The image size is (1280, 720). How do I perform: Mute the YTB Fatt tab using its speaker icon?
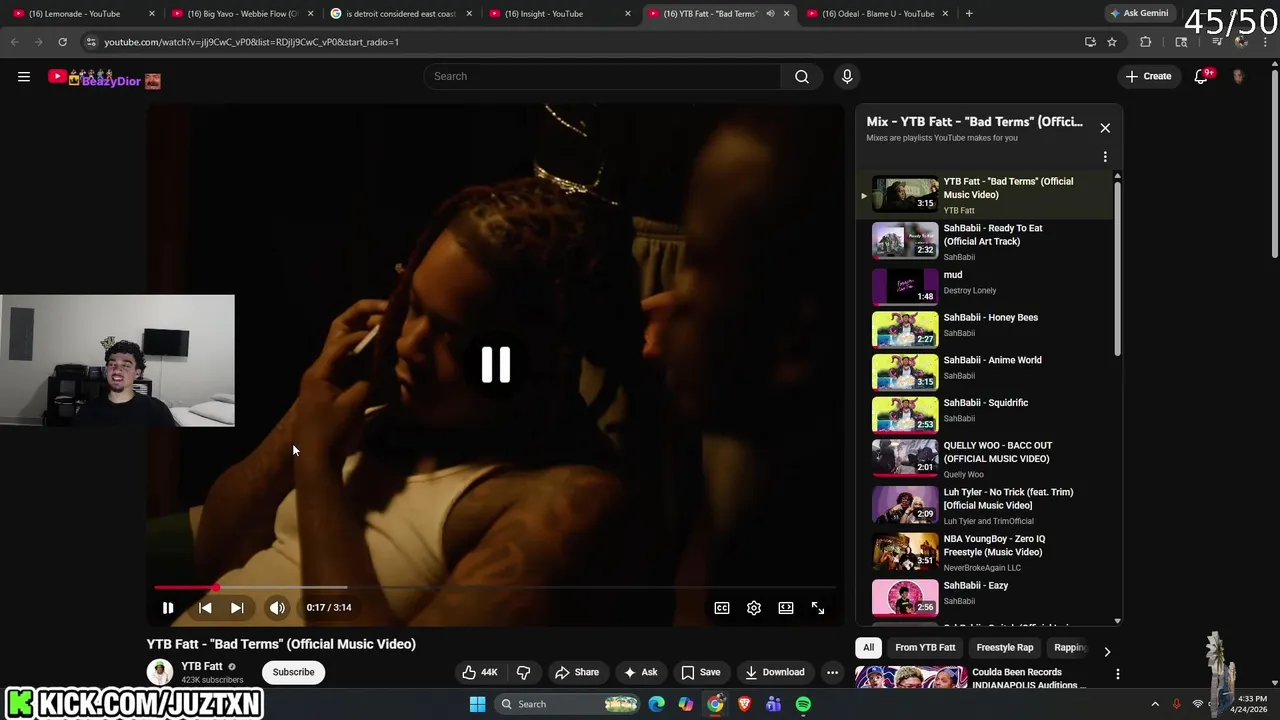(770, 14)
